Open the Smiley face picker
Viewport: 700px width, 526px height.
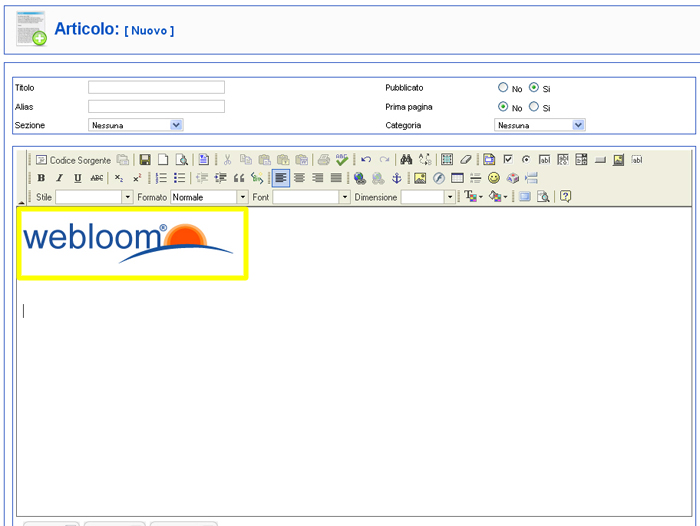point(494,178)
